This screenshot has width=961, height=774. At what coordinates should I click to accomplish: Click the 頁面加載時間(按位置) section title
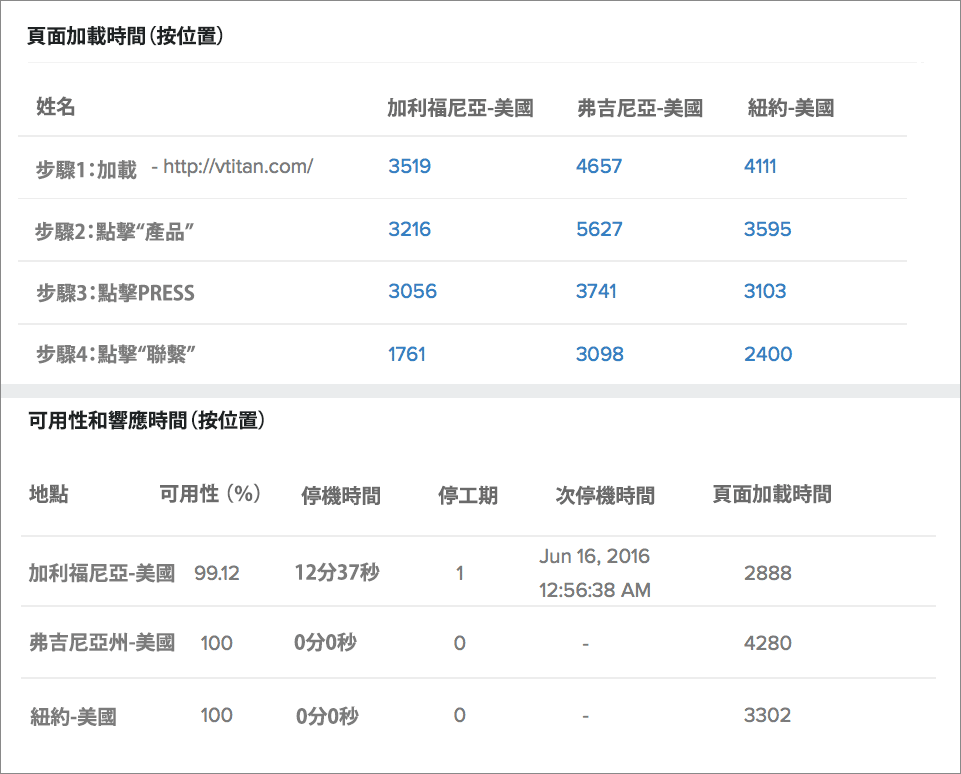125,36
